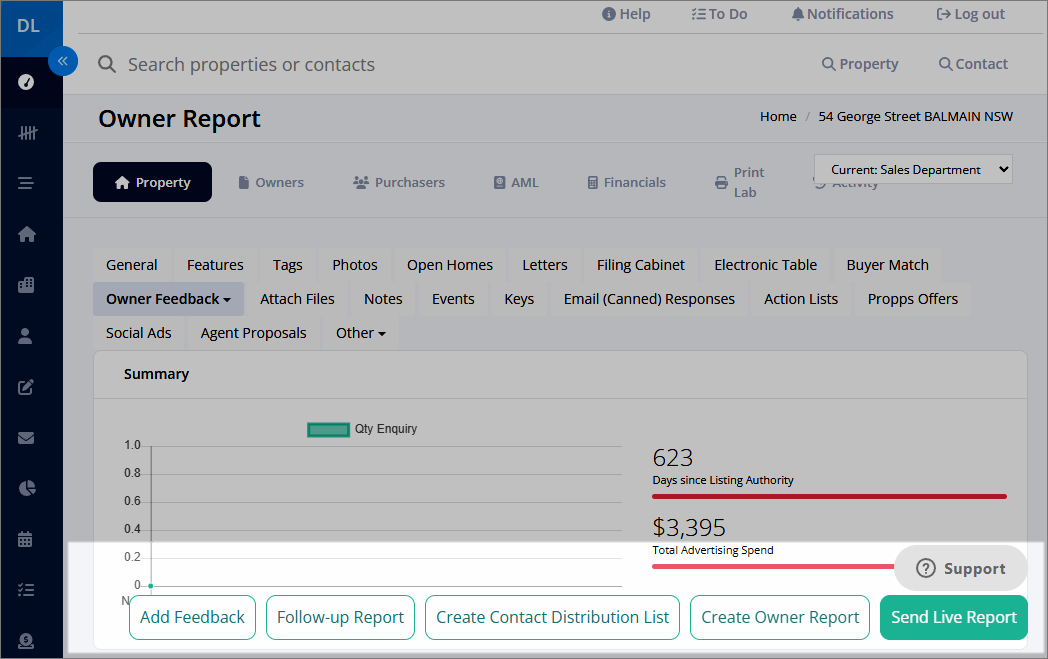Open the pie chart reports icon in sidebar

point(26,488)
